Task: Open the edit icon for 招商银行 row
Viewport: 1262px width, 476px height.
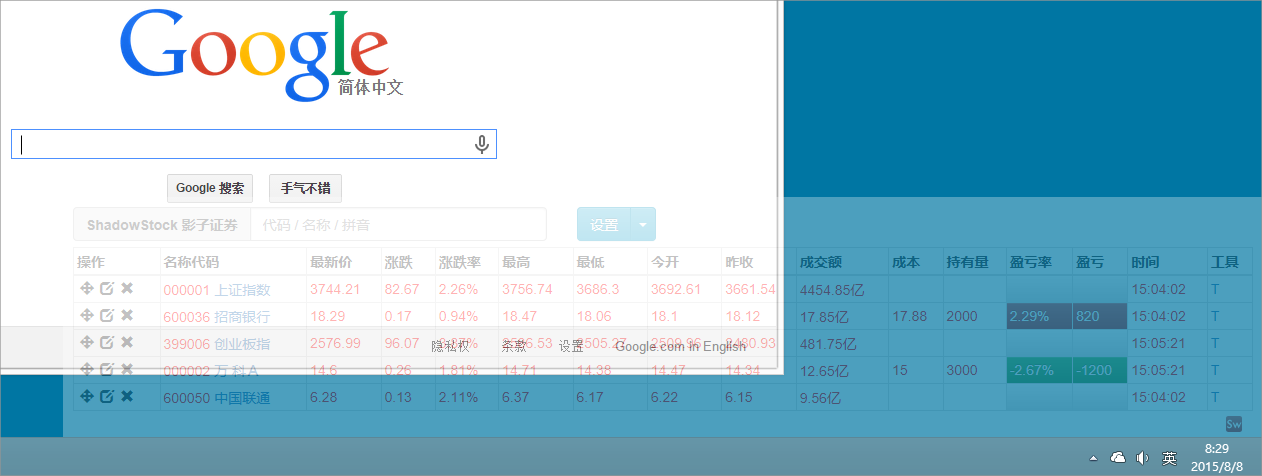Action: pyautogui.click(x=107, y=316)
